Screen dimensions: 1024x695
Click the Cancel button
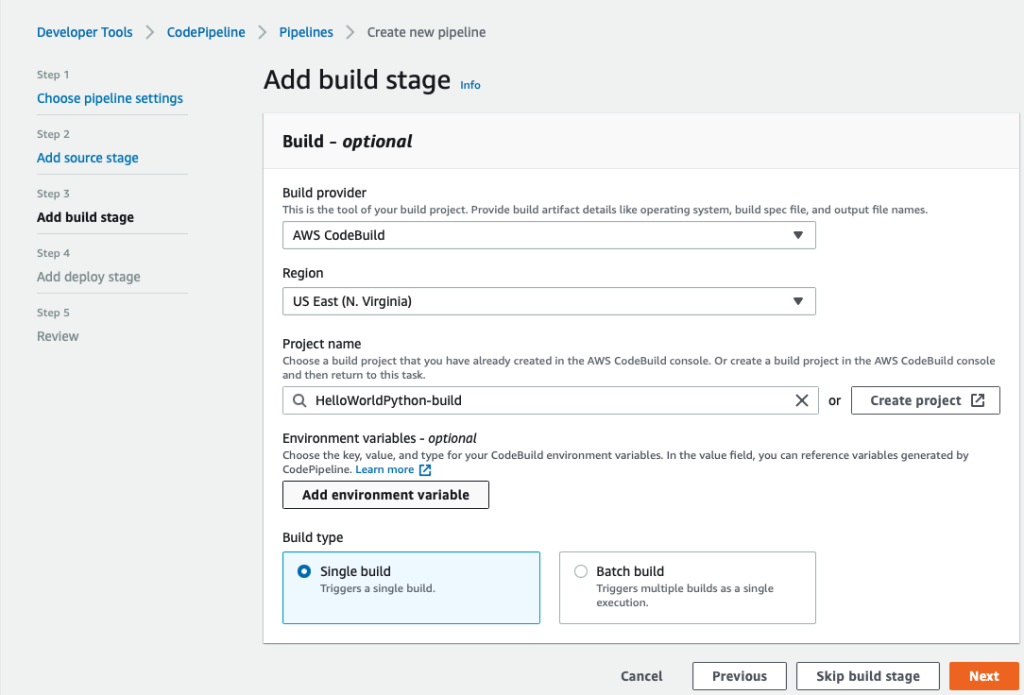[x=641, y=676]
